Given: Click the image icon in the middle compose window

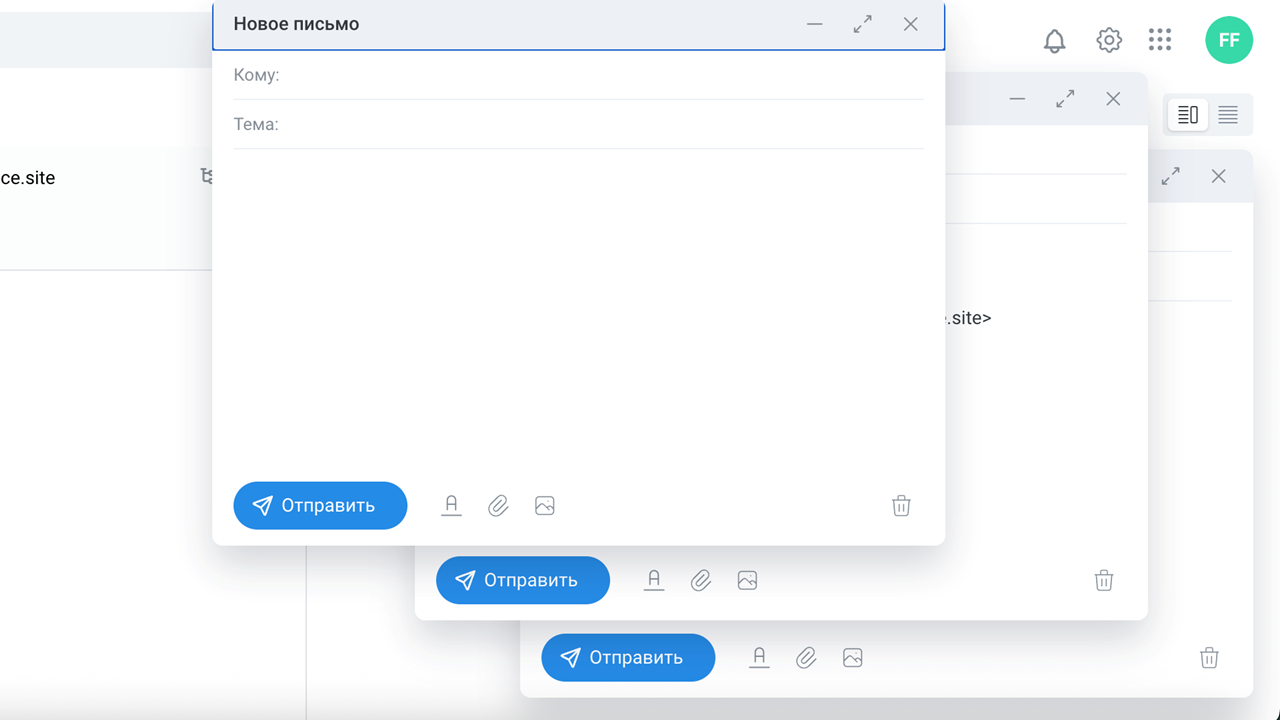Looking at the screenshot, I should click(x=747, y=580).
